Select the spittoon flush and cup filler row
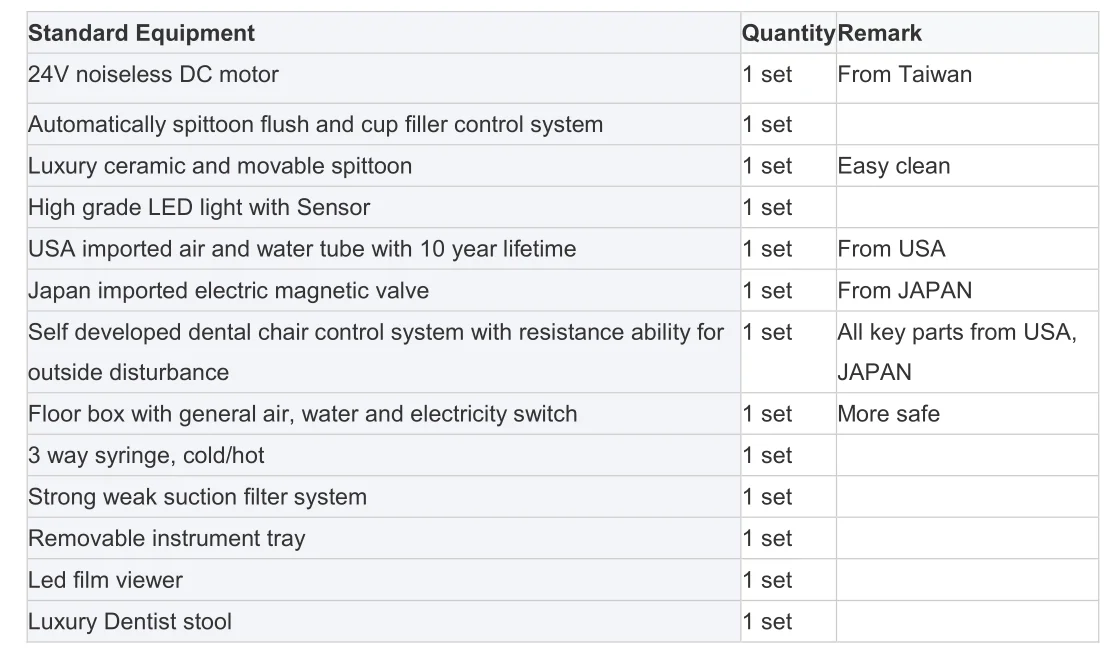This screenshot has height=651, width=1114. click(x=315, y=125)
